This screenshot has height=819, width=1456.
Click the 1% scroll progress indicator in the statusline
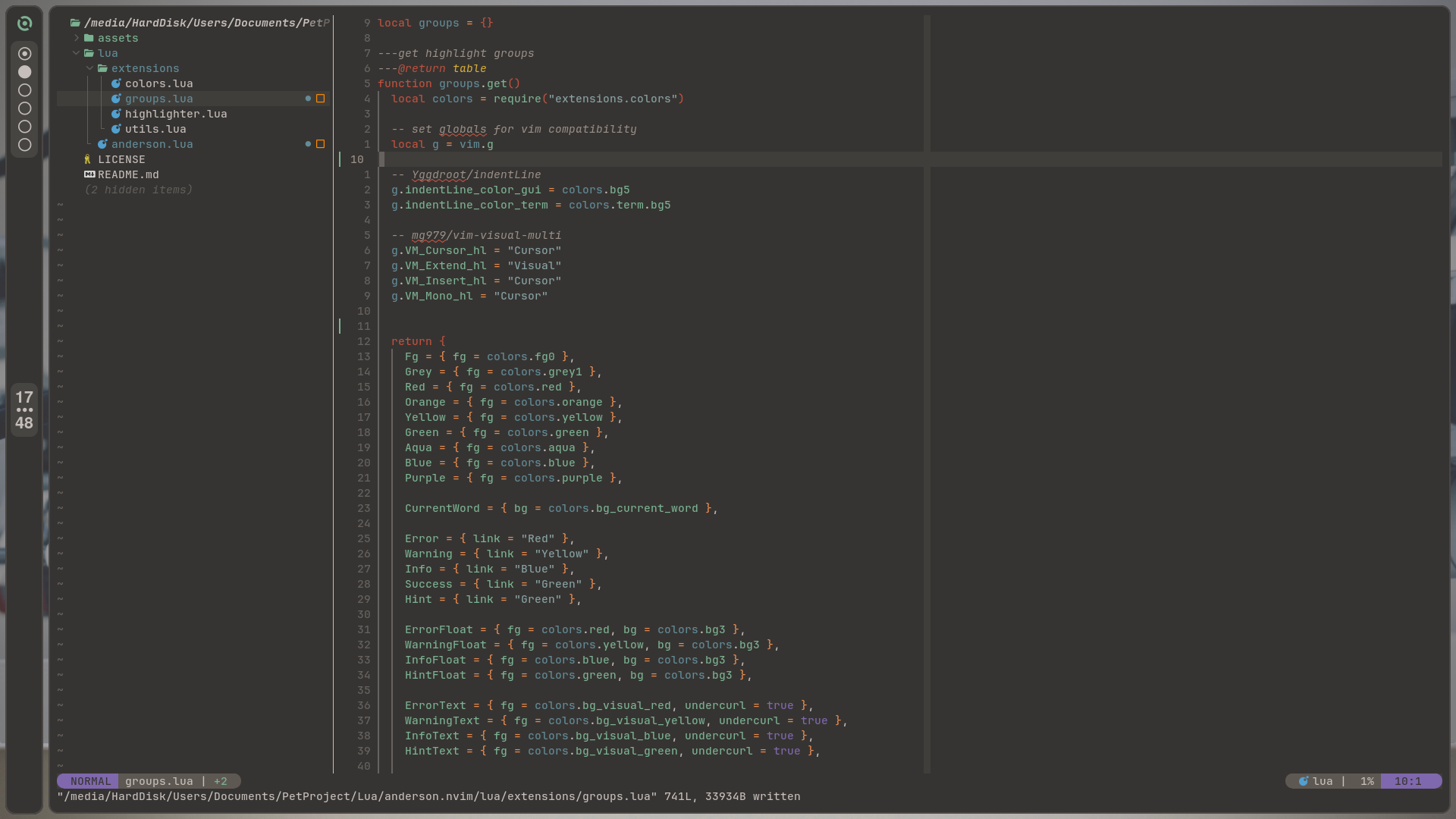click(x=1367, y=781)
